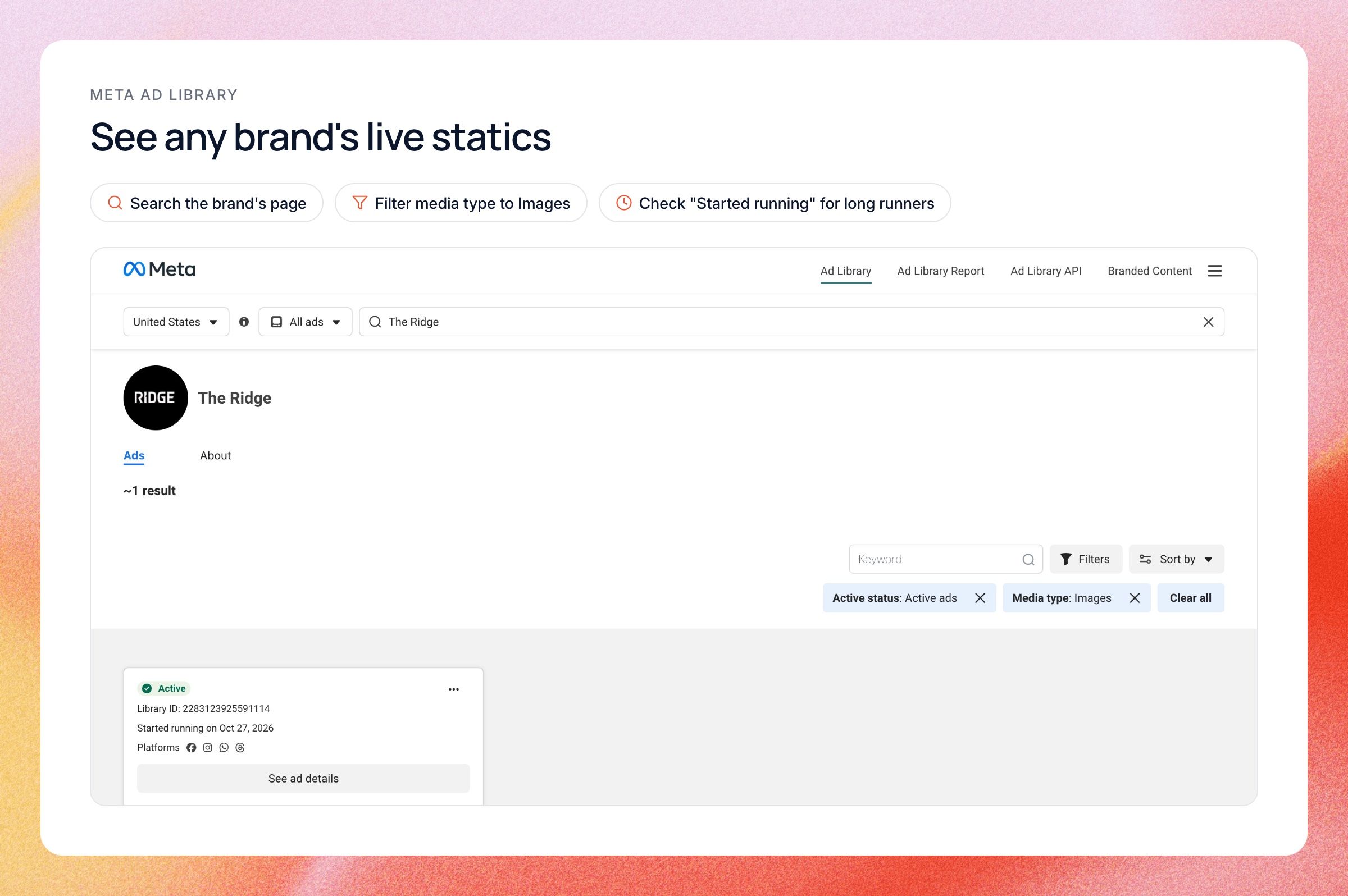Open the hamburger menu icon
This screenshot has height=896, width=1348.
[1215, 271]
